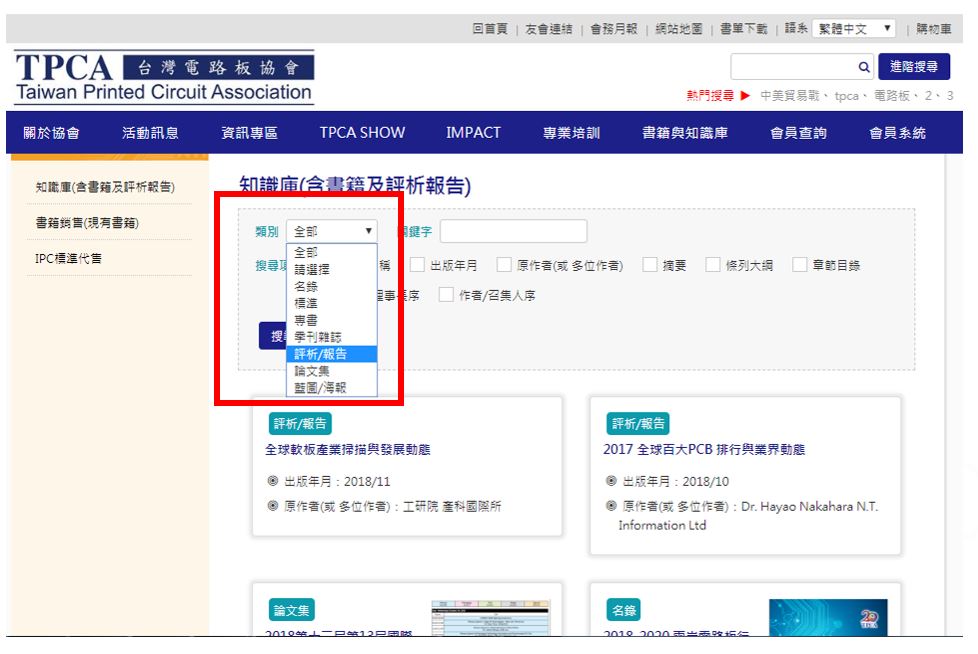Open 全球軟板產業掃描與發展動態 title
978x654 pixels.
pyautogui.click(x=347, y=450)
